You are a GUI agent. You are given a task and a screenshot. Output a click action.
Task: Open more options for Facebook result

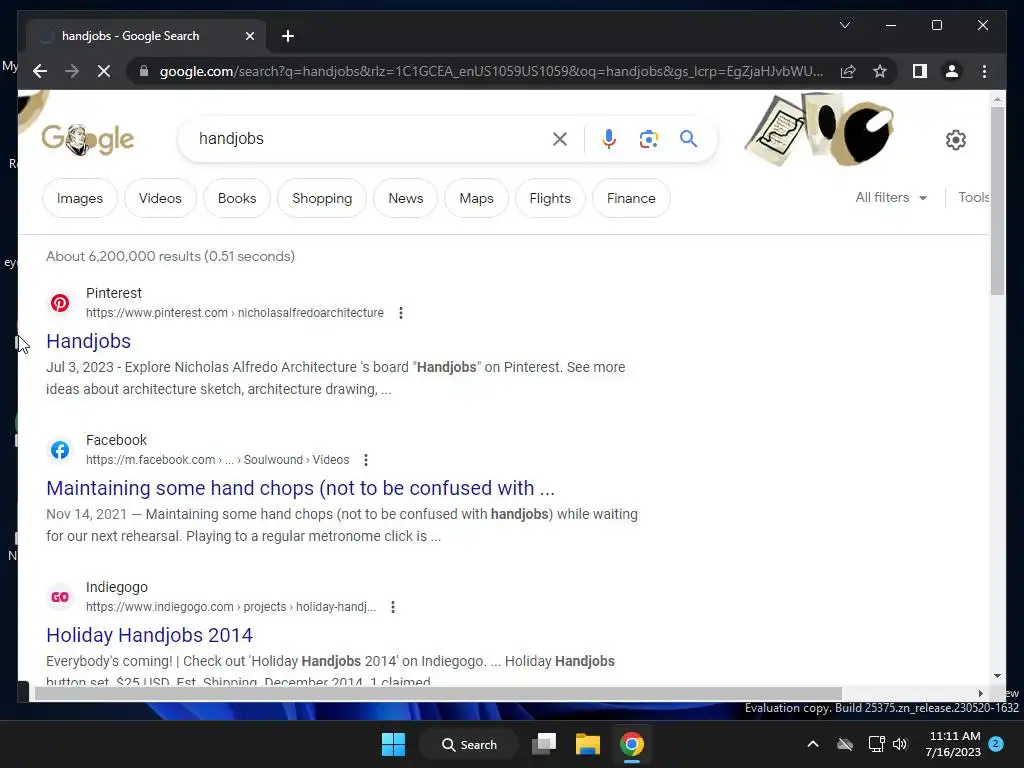pyautogui.click(x=366, y=460)
